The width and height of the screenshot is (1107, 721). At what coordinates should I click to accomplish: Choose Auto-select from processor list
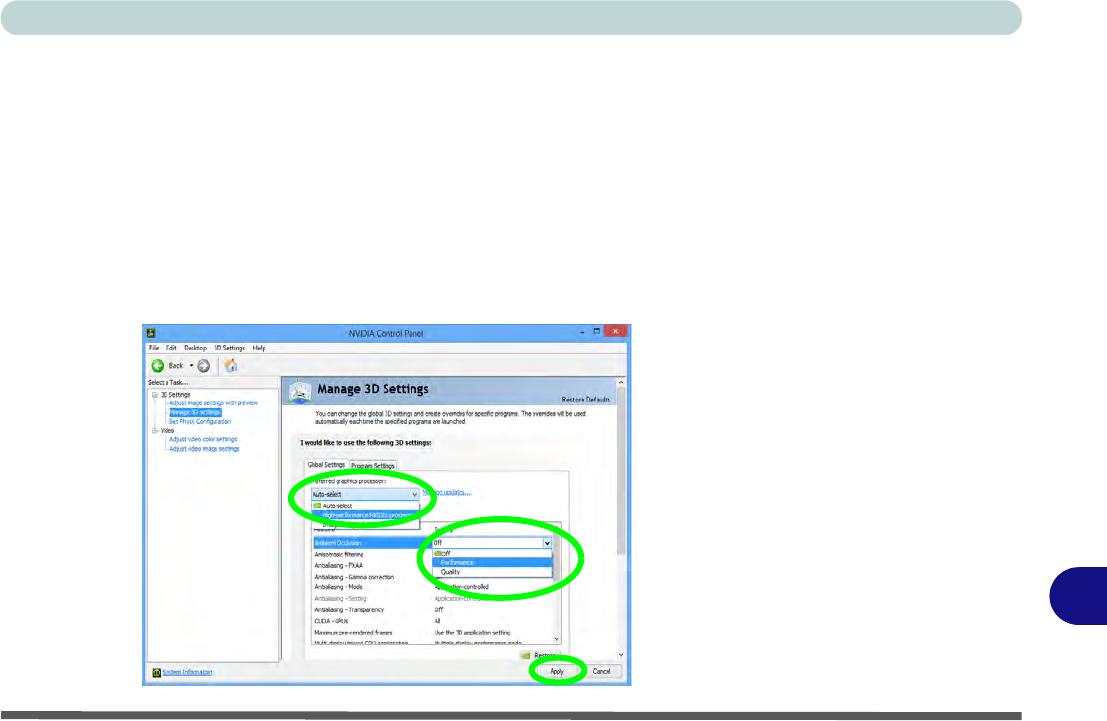pos(365,506)
